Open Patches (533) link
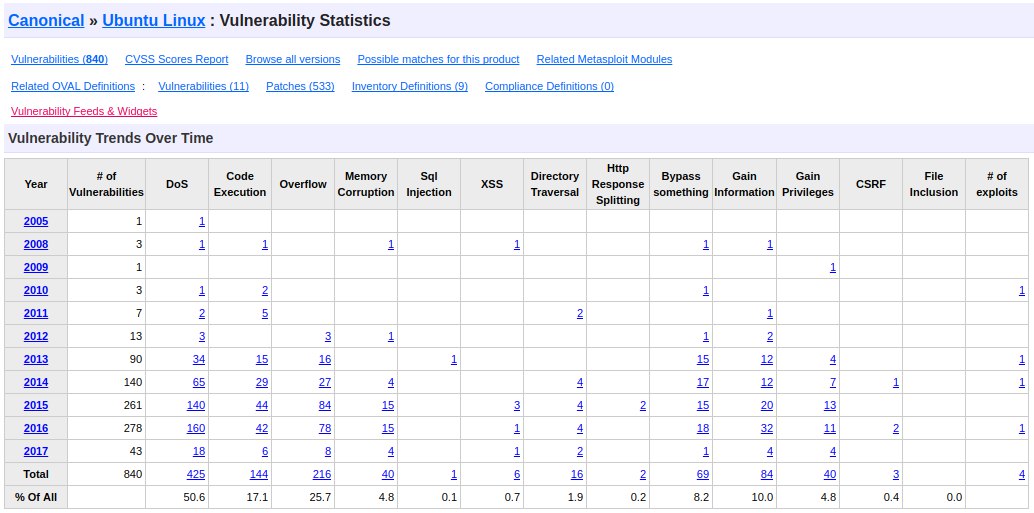Image resolution: width=1034 pixels, height=513 pixels. coord(300,86)
